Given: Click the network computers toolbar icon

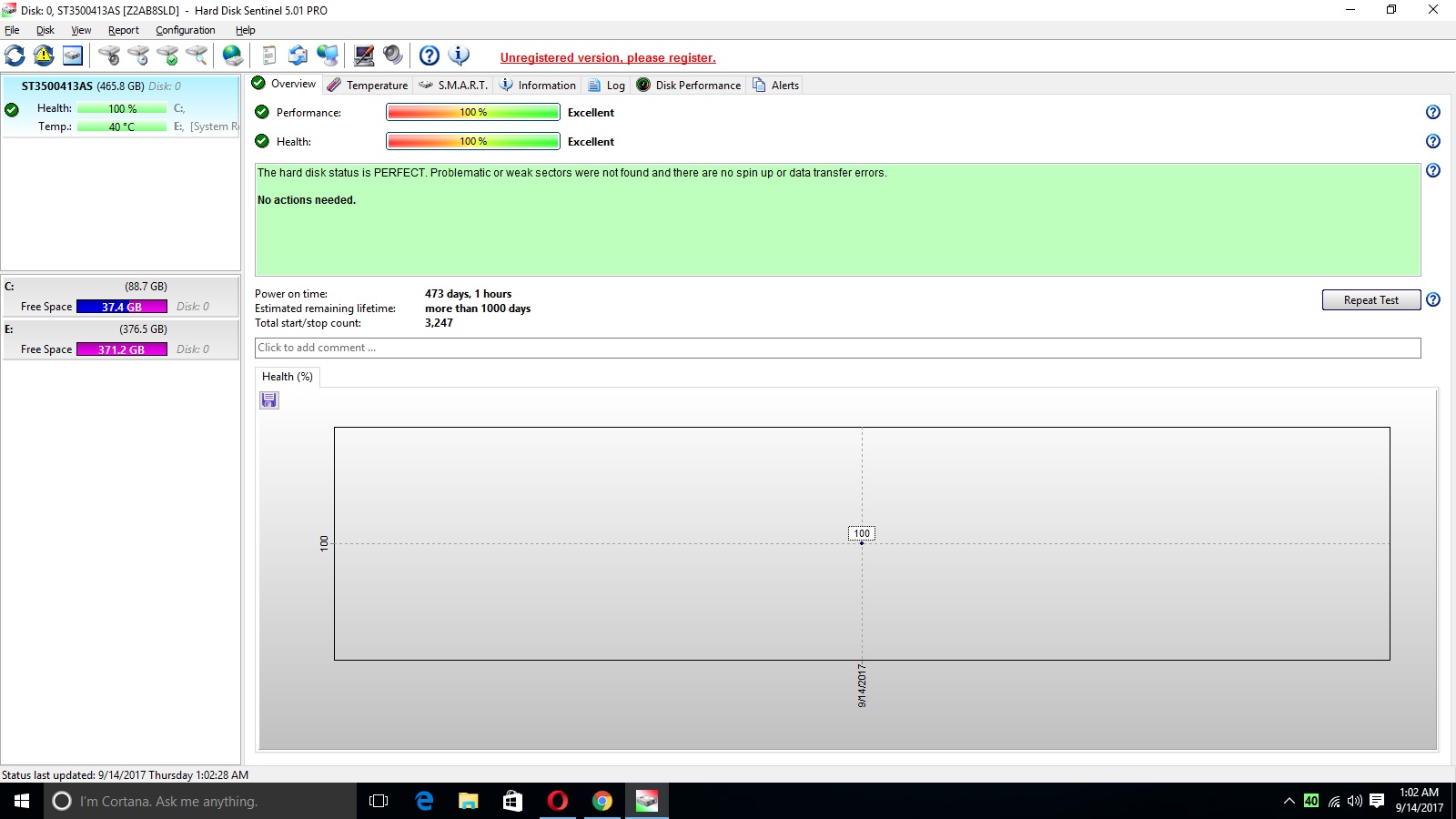Looking at the screenshot, I should click(328, 56).
